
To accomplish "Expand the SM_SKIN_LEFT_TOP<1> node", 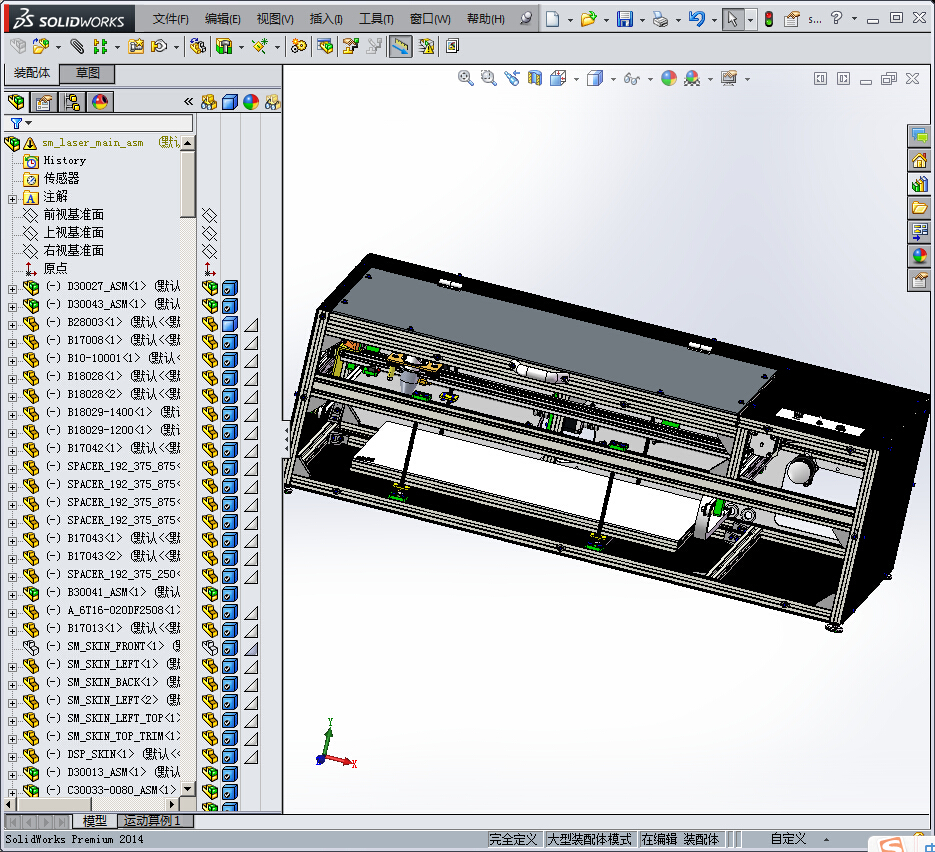I will (x=12, y=720).
